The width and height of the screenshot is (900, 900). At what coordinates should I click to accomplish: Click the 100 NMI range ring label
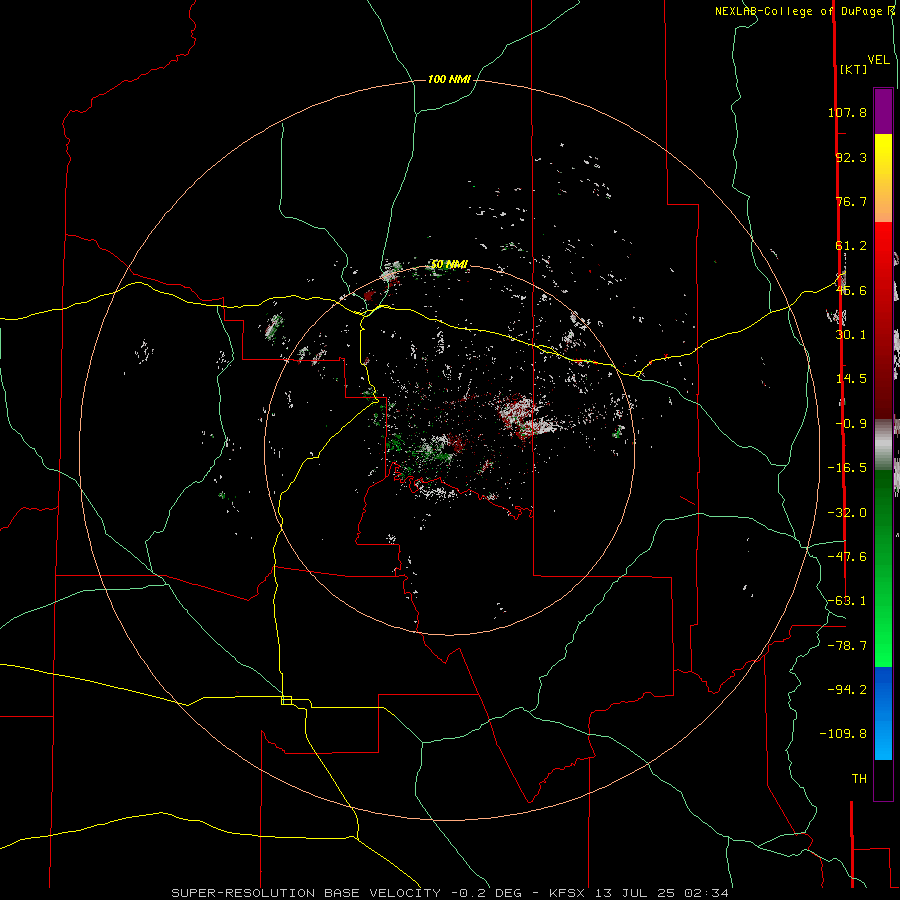[x=449, y=79]
